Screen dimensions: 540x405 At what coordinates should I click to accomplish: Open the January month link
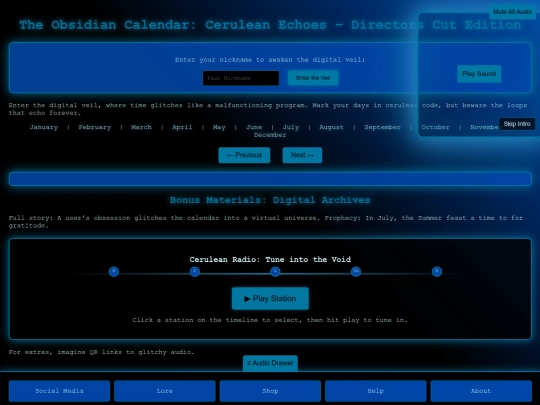coord(44,127)
